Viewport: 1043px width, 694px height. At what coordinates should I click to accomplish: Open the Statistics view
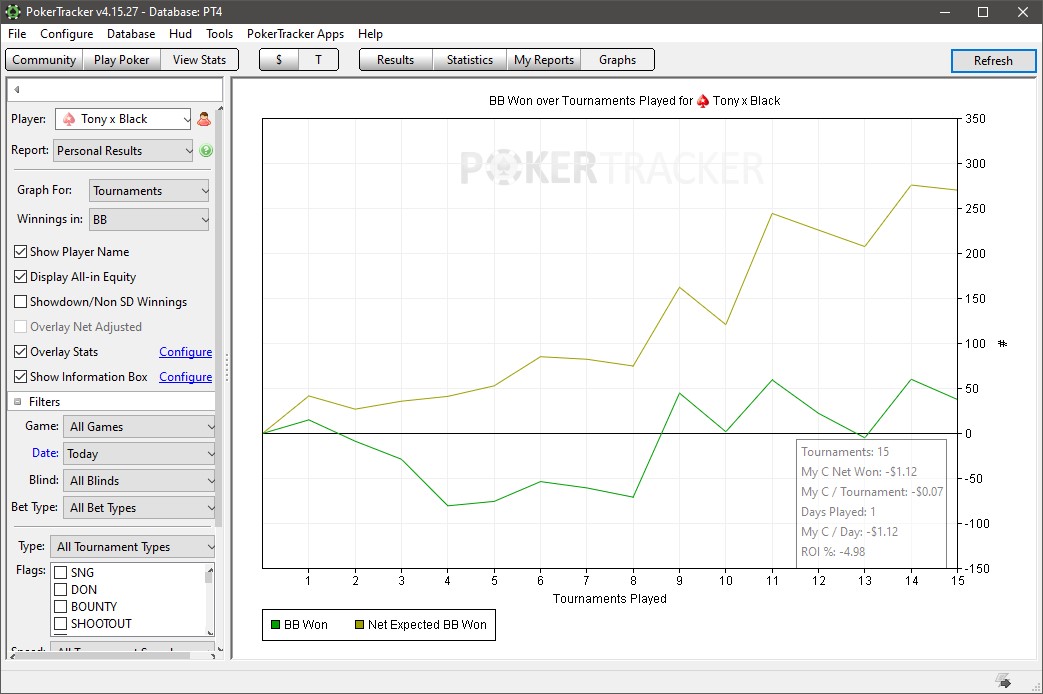click(x=470, y=60)
